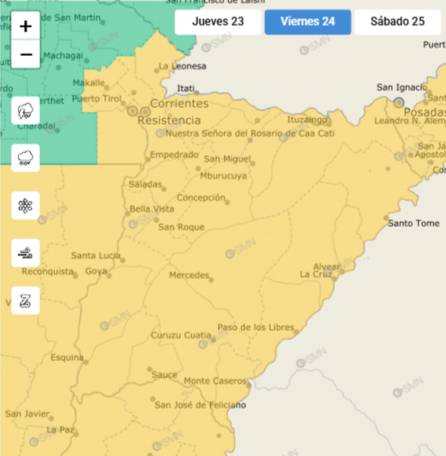The image size is (446, 456).
Task: Click the La Paz label
Action: pyautogui.click(x=60, y=430)
